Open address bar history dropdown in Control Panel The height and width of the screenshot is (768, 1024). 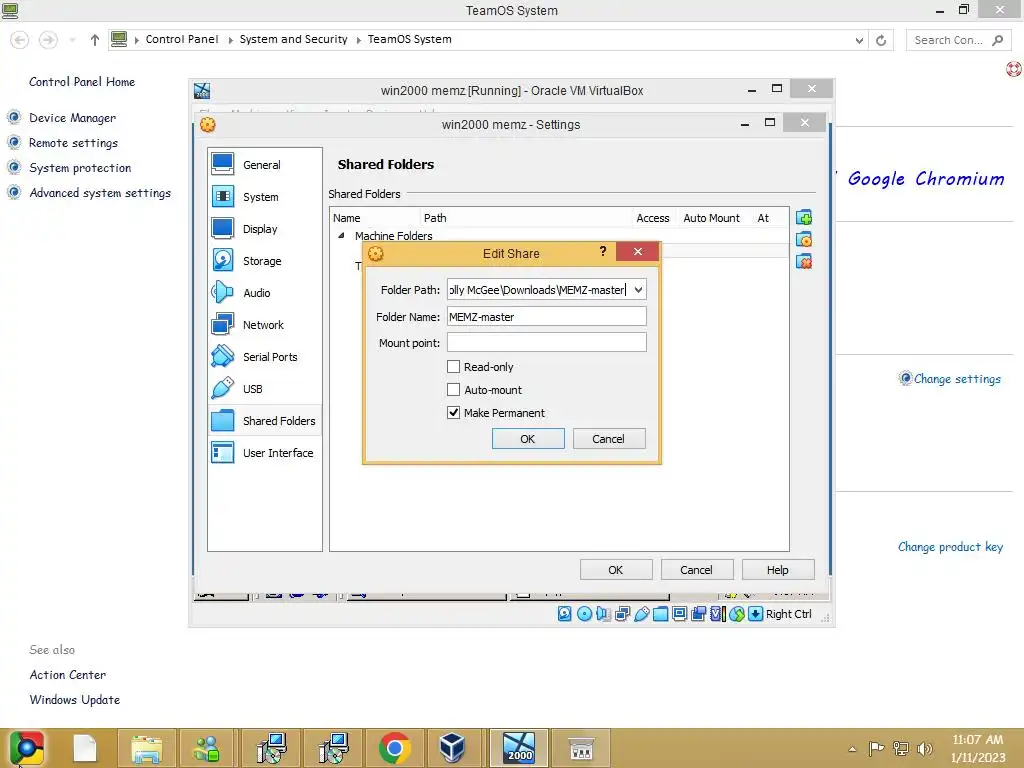pos(859,40)
